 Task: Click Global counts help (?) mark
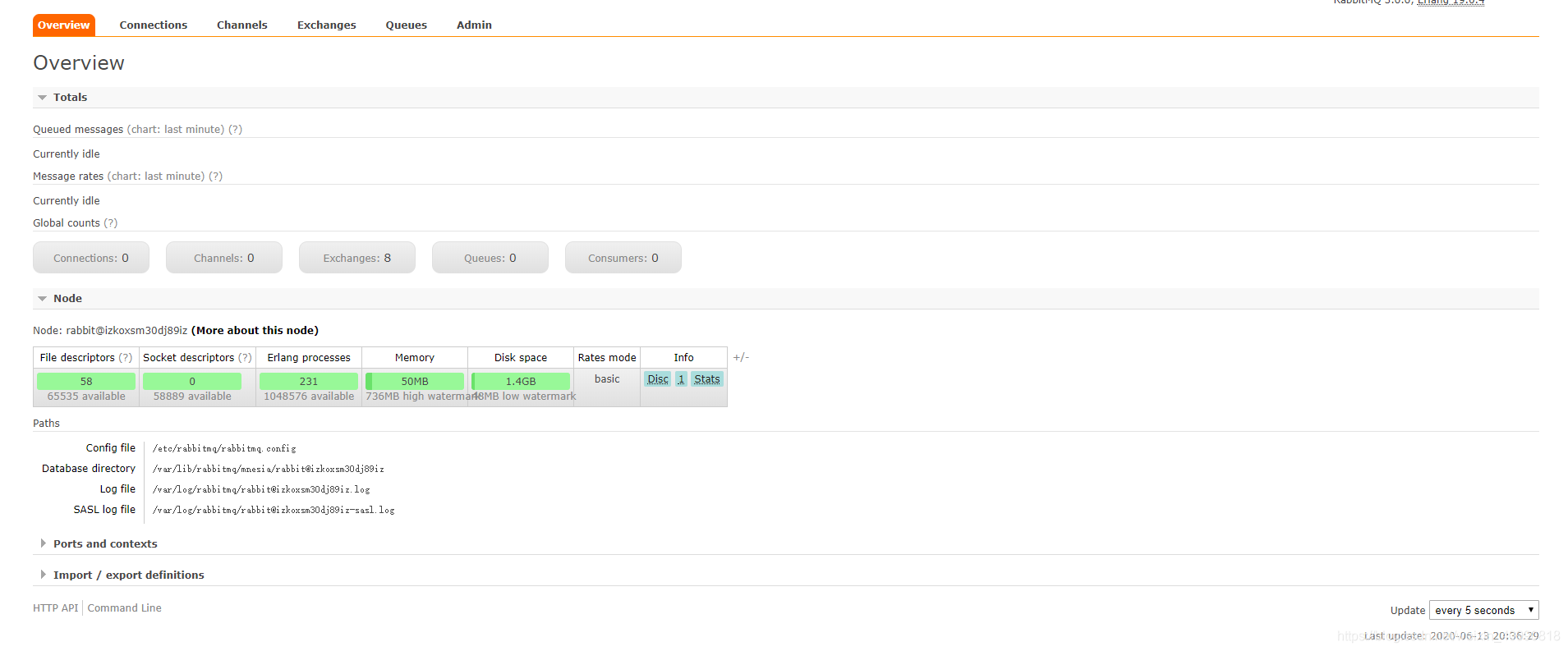click(x=110, y=222)
